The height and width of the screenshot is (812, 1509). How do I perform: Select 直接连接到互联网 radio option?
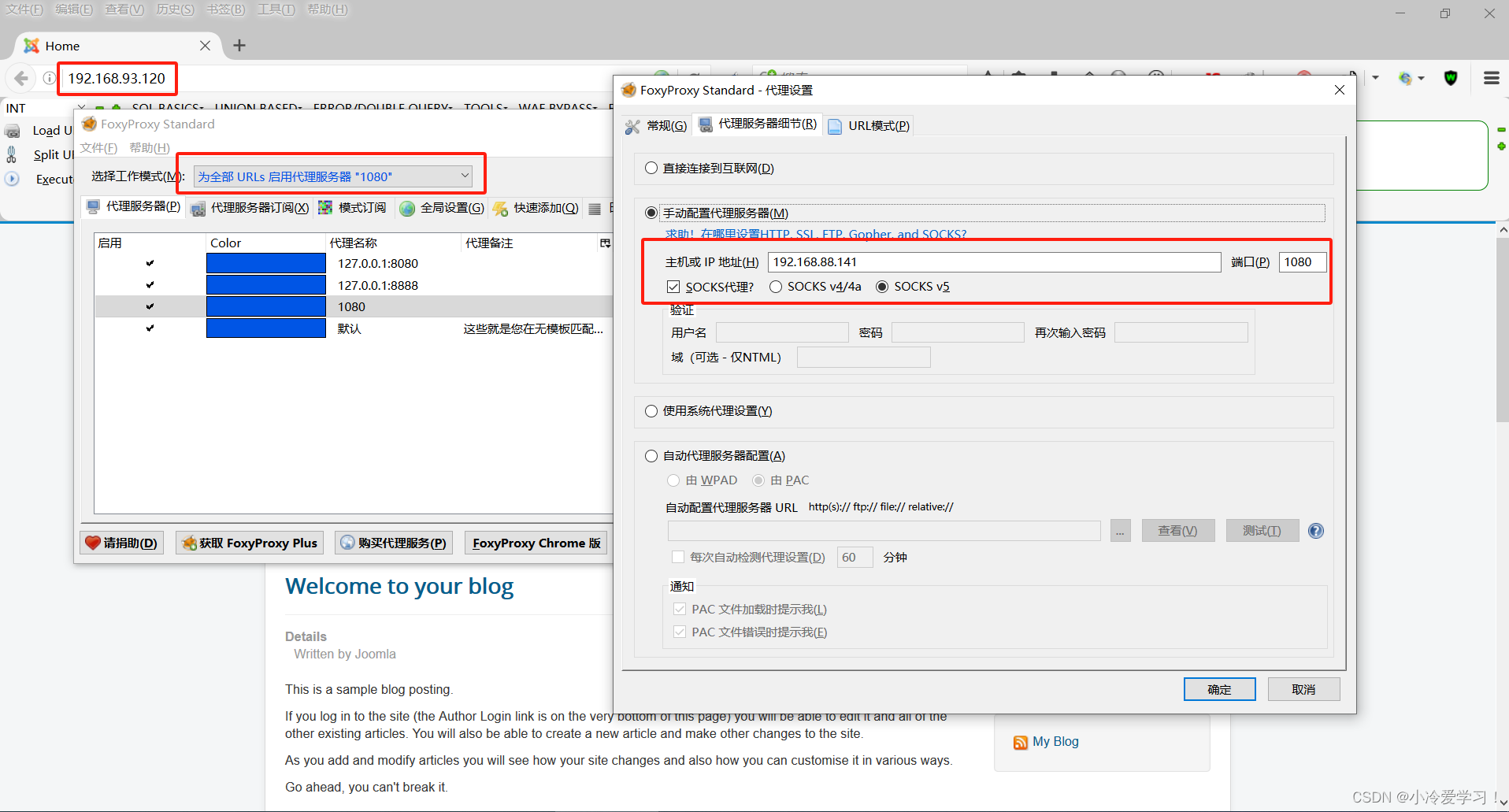651,168
